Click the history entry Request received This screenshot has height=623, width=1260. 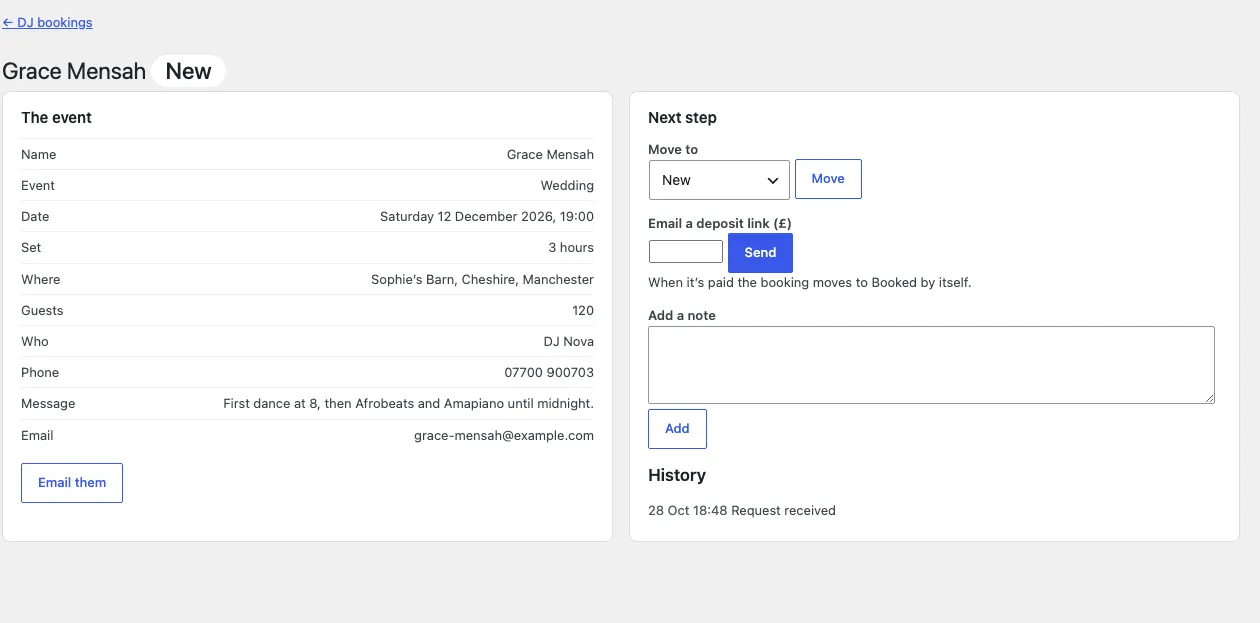tap(742, 511)
